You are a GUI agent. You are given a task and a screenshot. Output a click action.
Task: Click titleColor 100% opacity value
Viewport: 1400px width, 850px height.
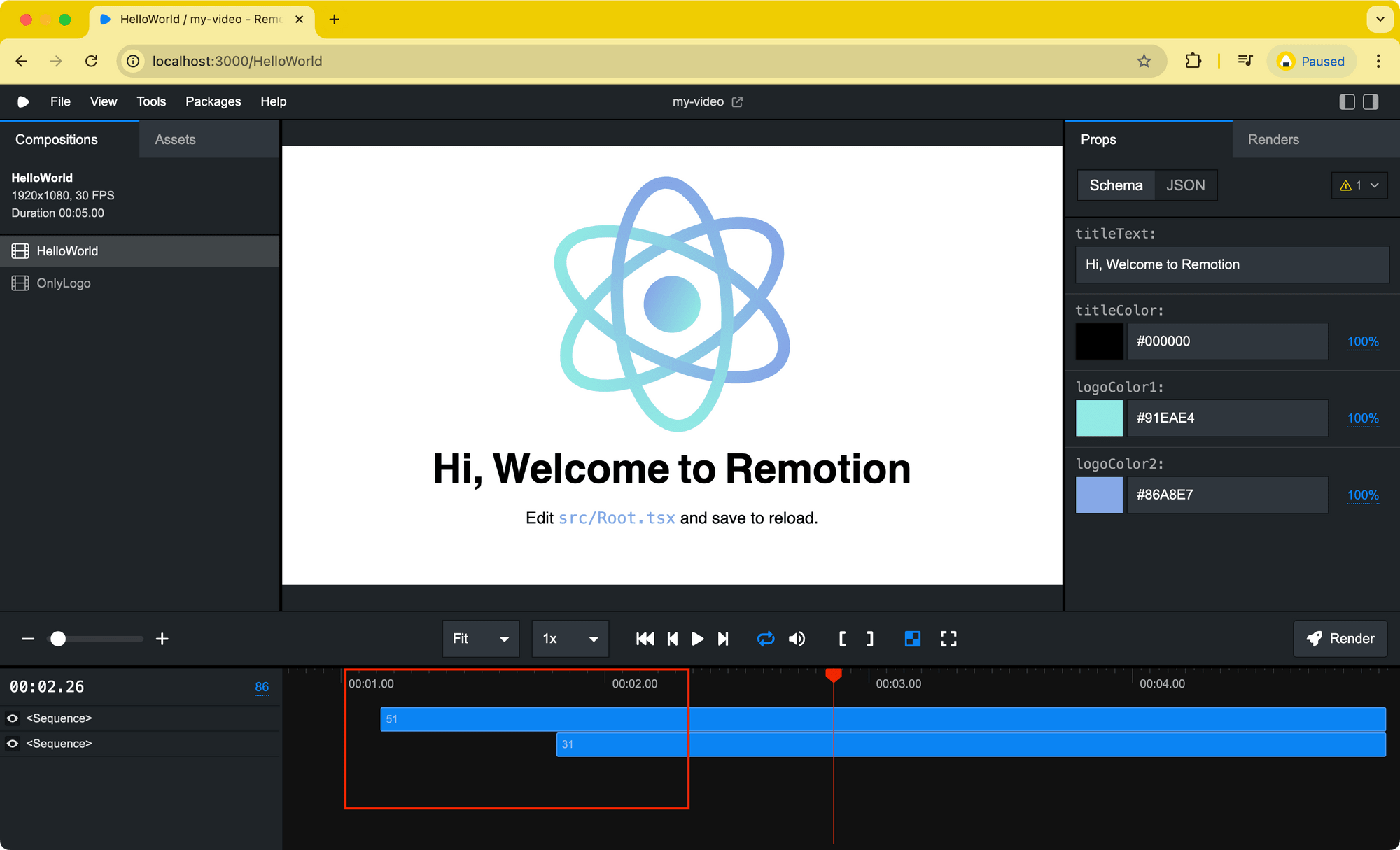pos(1363,341)
